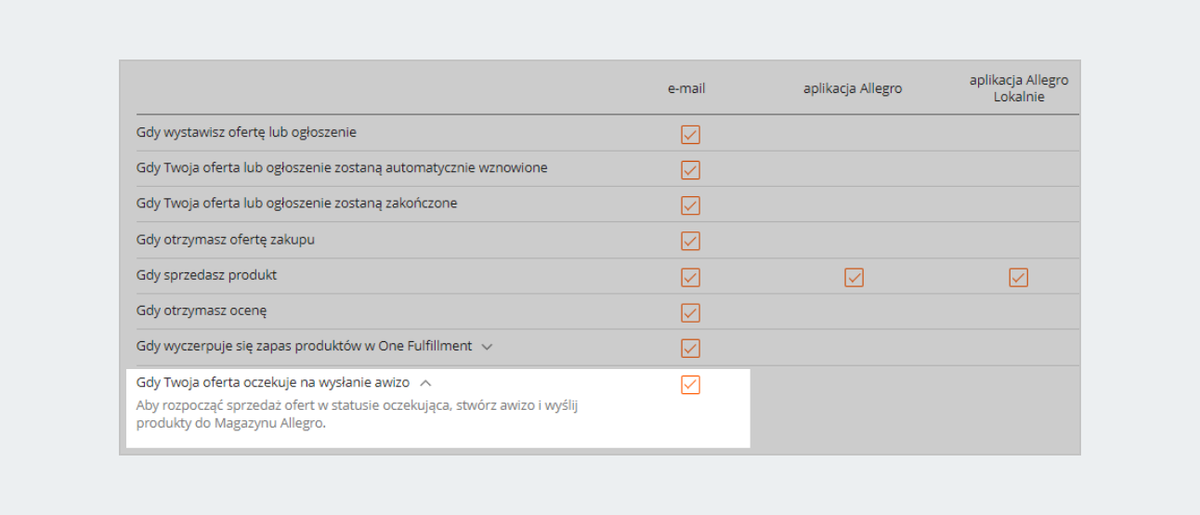Uncheck e-mail for 'Gdy otrzymasz ofertę zakupu'
This screenshot has height=515, width=1200.
coord(690,241)
